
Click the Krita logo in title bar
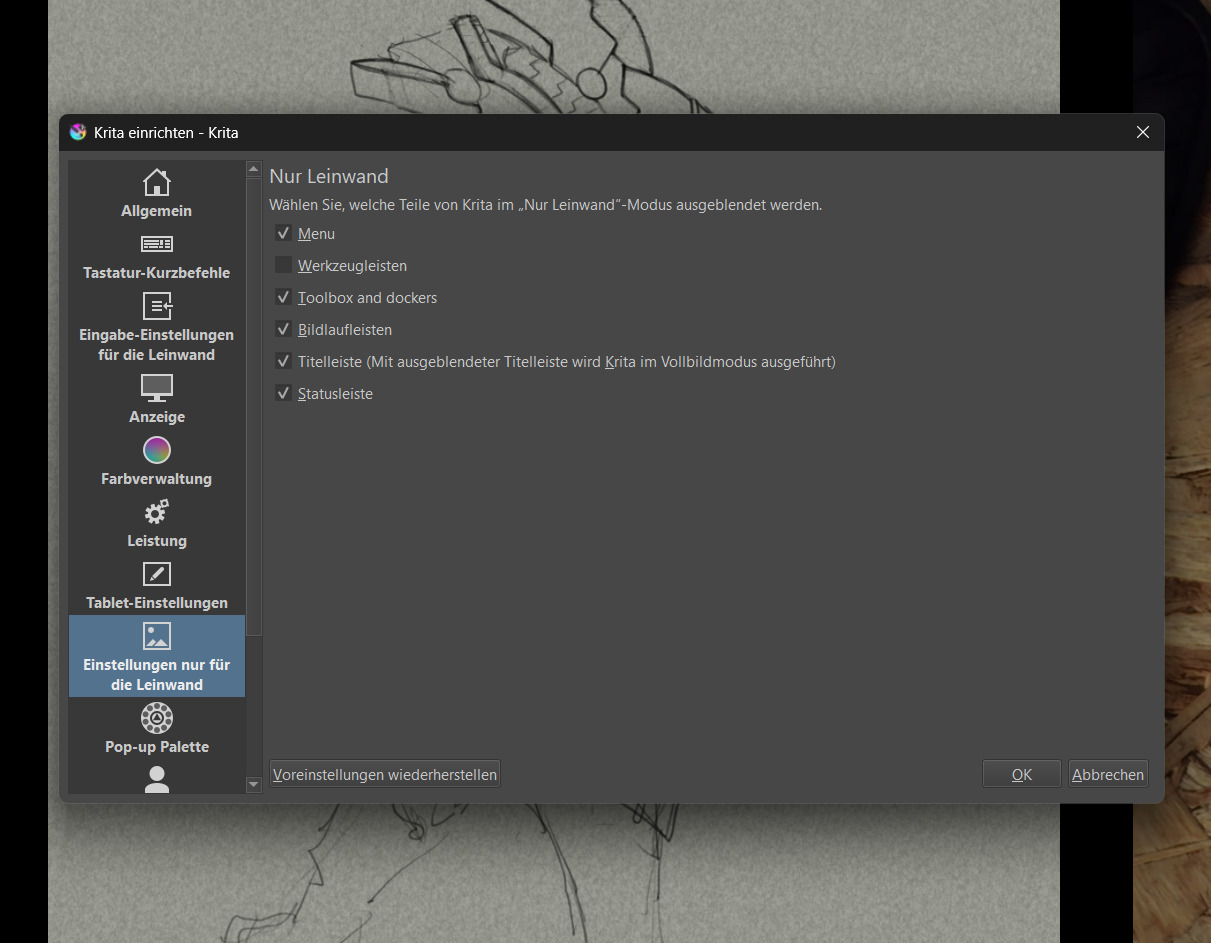78,132
